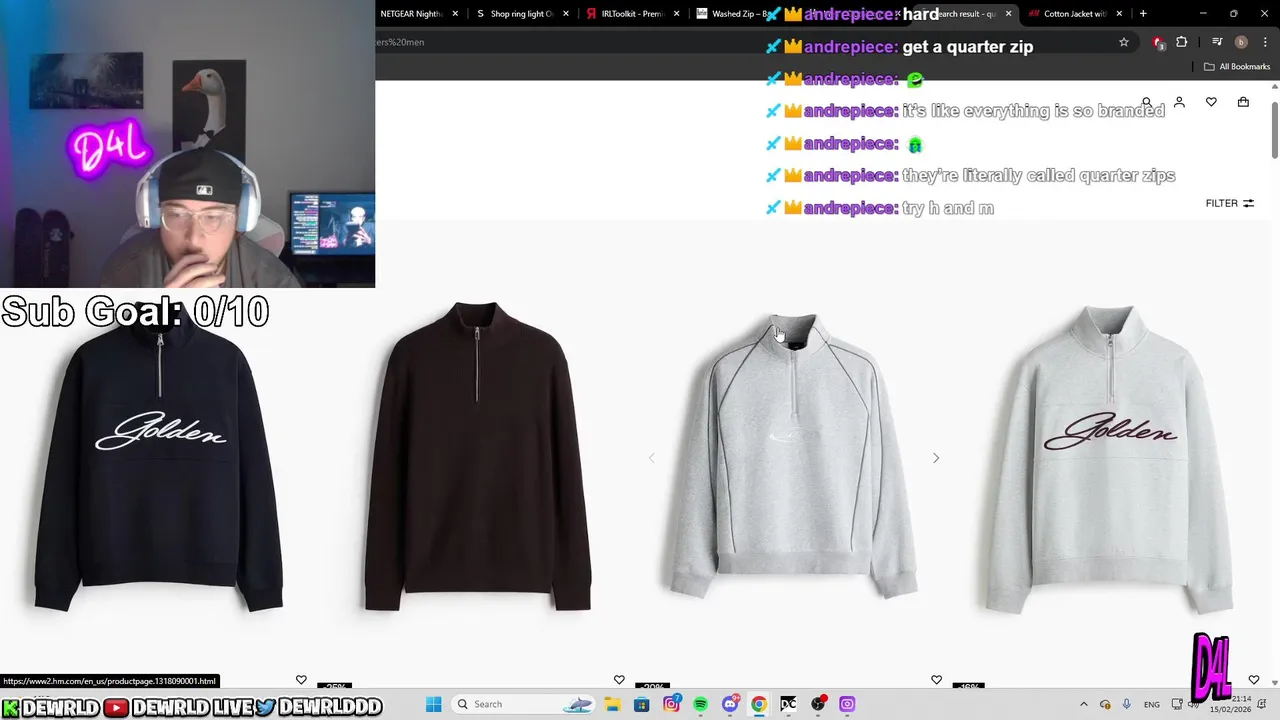1280x720 pixels.
Task: Open a new browser tab
Action: [1143, 14]
